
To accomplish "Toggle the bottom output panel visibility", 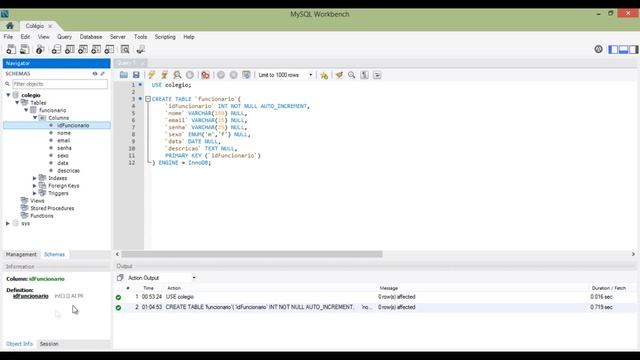I will (x=623, y=49).
